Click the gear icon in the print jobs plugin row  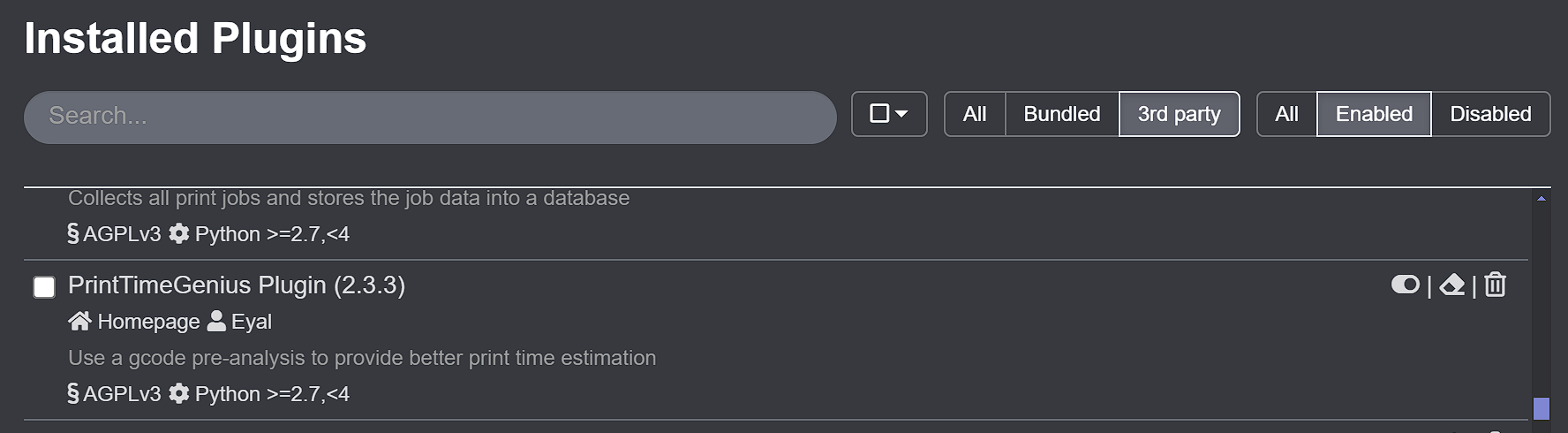pyautogui.click(x=179, y=233)
